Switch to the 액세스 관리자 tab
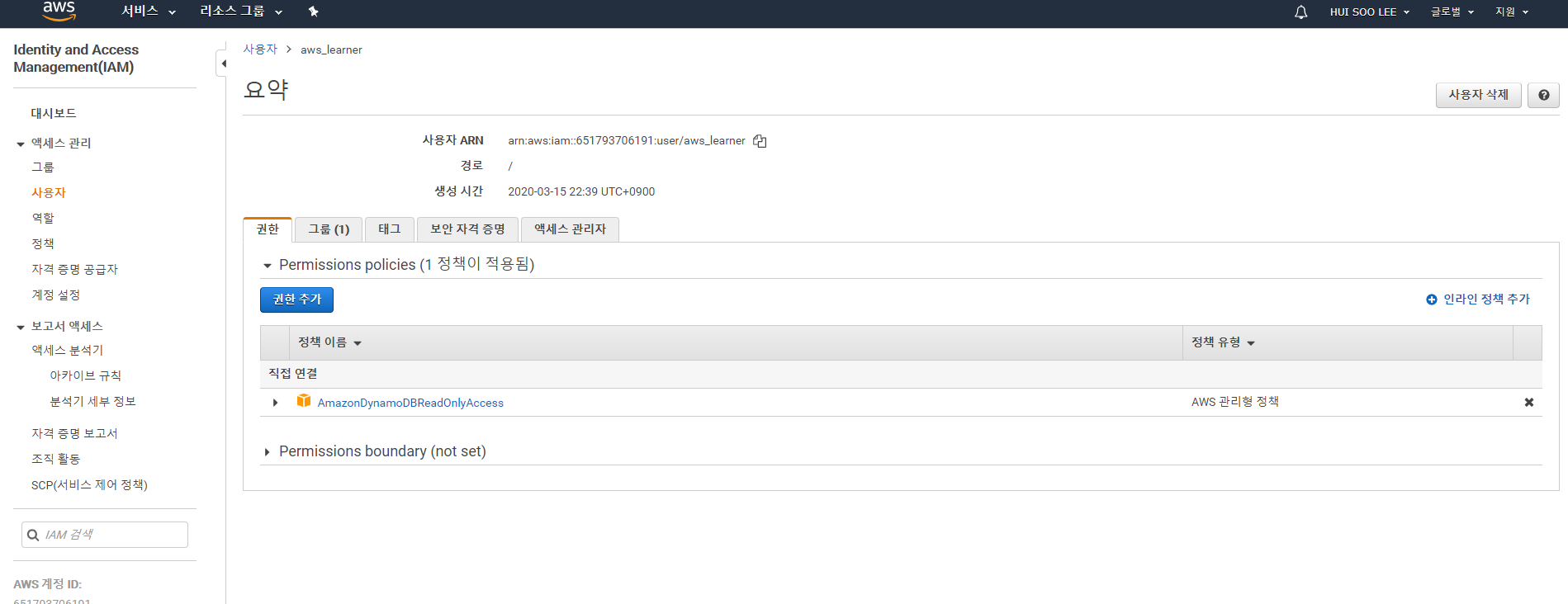Viewport: 1568px width, 604px height. coord(570,229)
